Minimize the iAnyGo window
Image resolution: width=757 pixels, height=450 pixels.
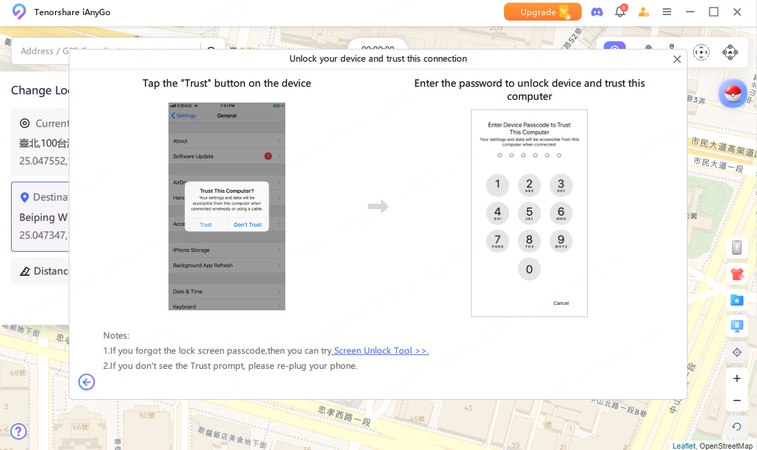(x=690, y=12)
